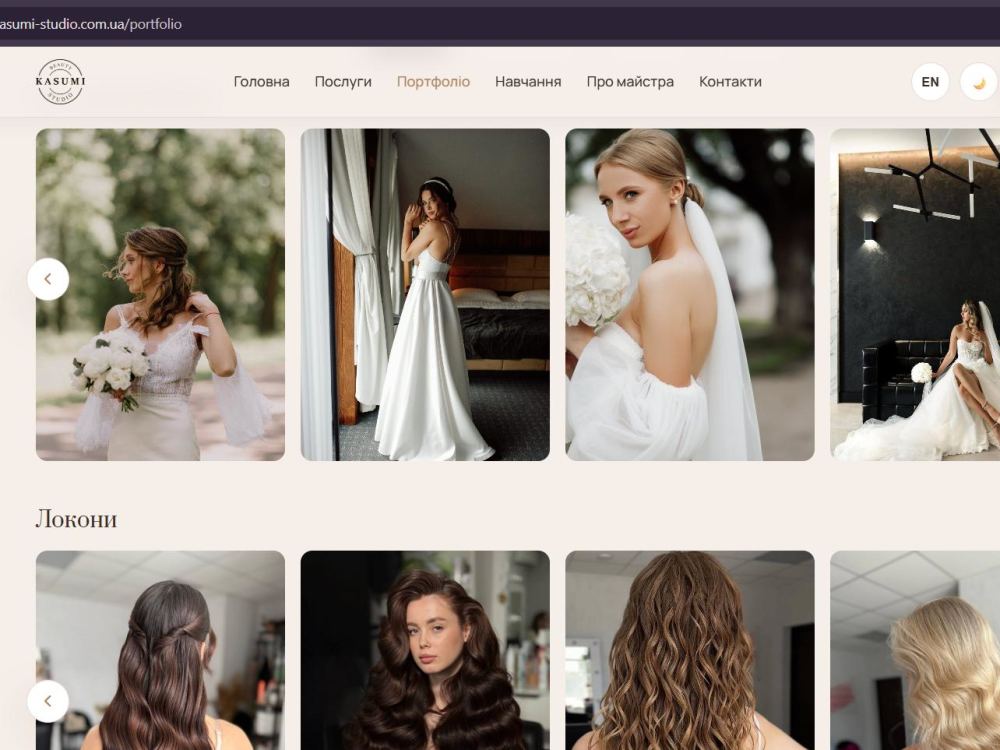1000x750 pixels.
Task: Open the Головна menu item
Action: pos(261,82)
